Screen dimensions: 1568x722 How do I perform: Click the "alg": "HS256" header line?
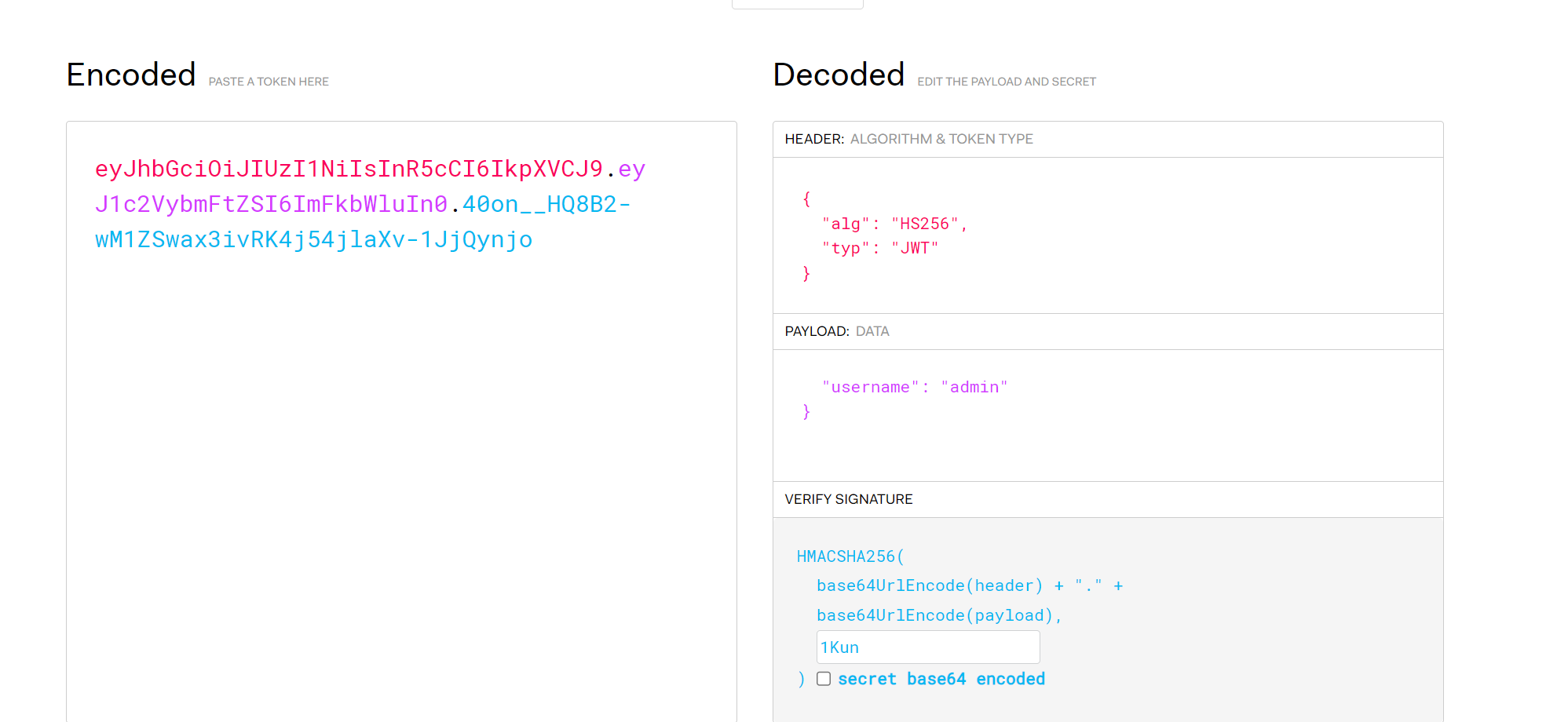(x=894, y=224)
